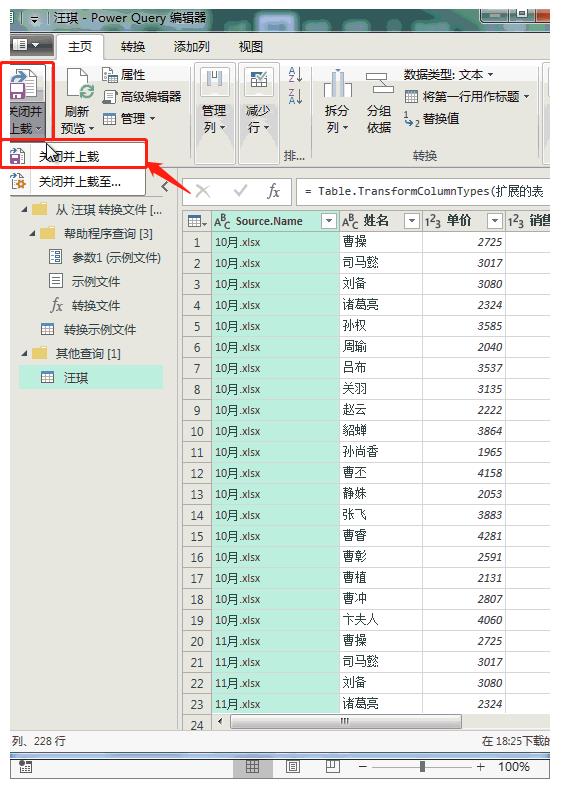566x791 pixels.
Task: Open the 高级编辑器 advanced editor
Action: pyautogui.click(x=142, y=96)
